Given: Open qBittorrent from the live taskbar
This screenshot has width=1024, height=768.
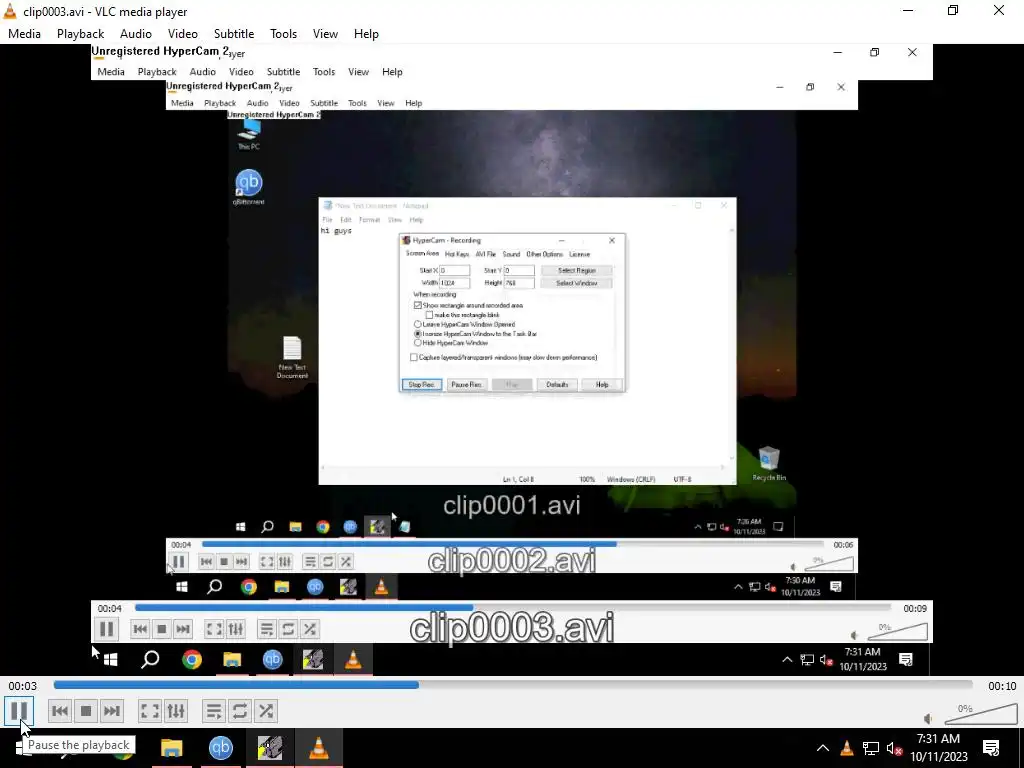Looking at the screenshot, I should (221, 748).
